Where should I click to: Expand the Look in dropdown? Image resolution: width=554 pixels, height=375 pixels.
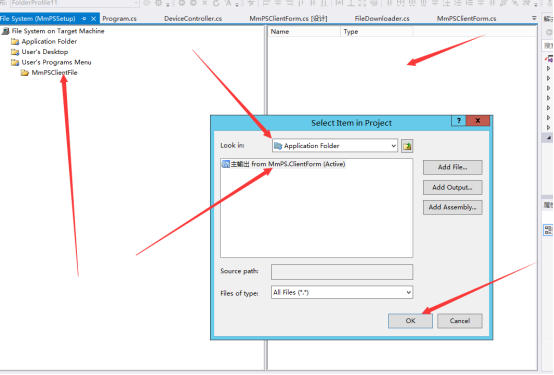click(394, 146)
